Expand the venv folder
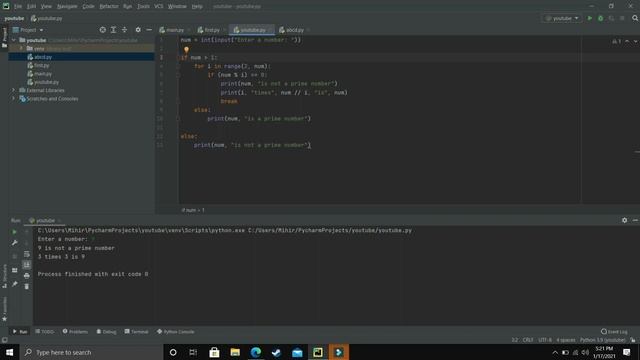The image size is (640, 360). tap(21, 48)
